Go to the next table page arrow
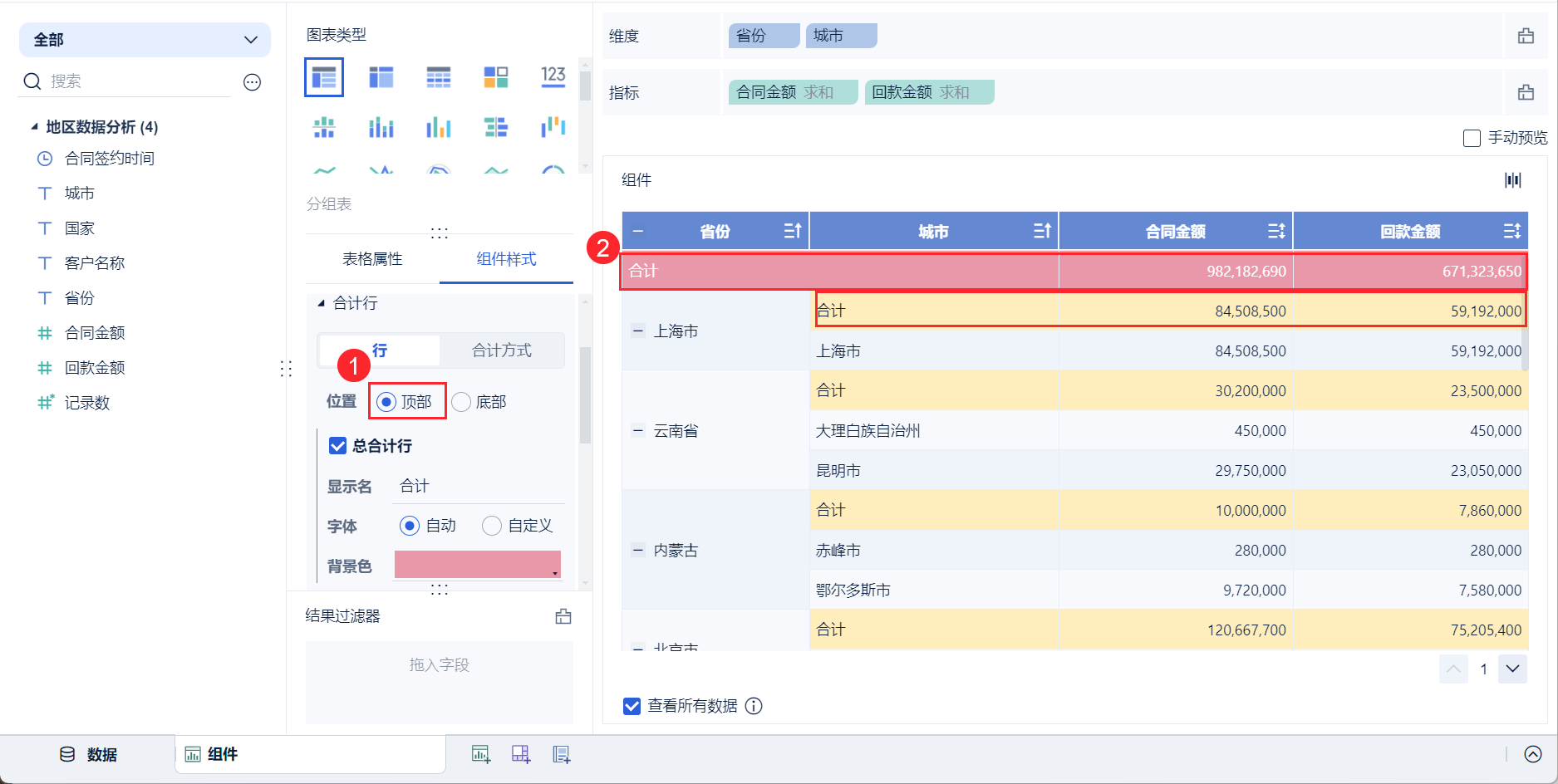 coord(1512,669)
